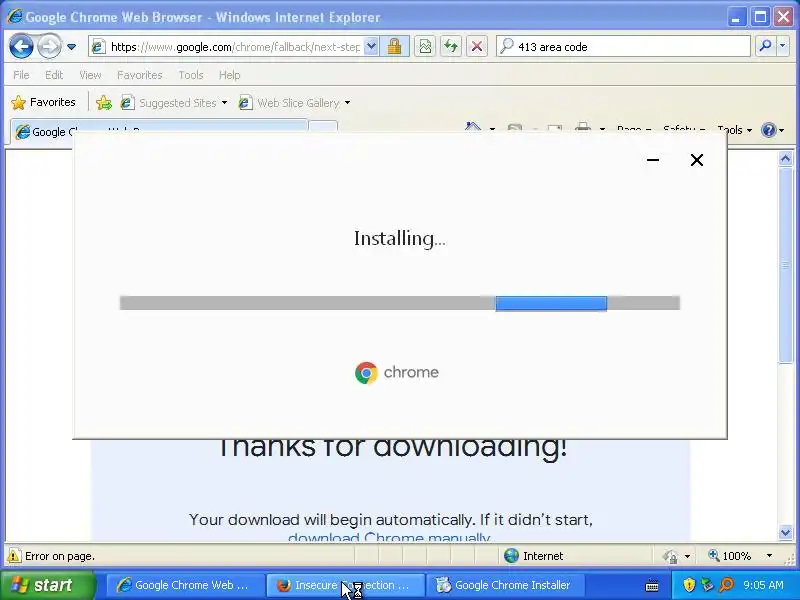Viewport: 800px width, 600px height.
Task: Click the 'Error on page' warning icon
Action: tap(13, 556)
